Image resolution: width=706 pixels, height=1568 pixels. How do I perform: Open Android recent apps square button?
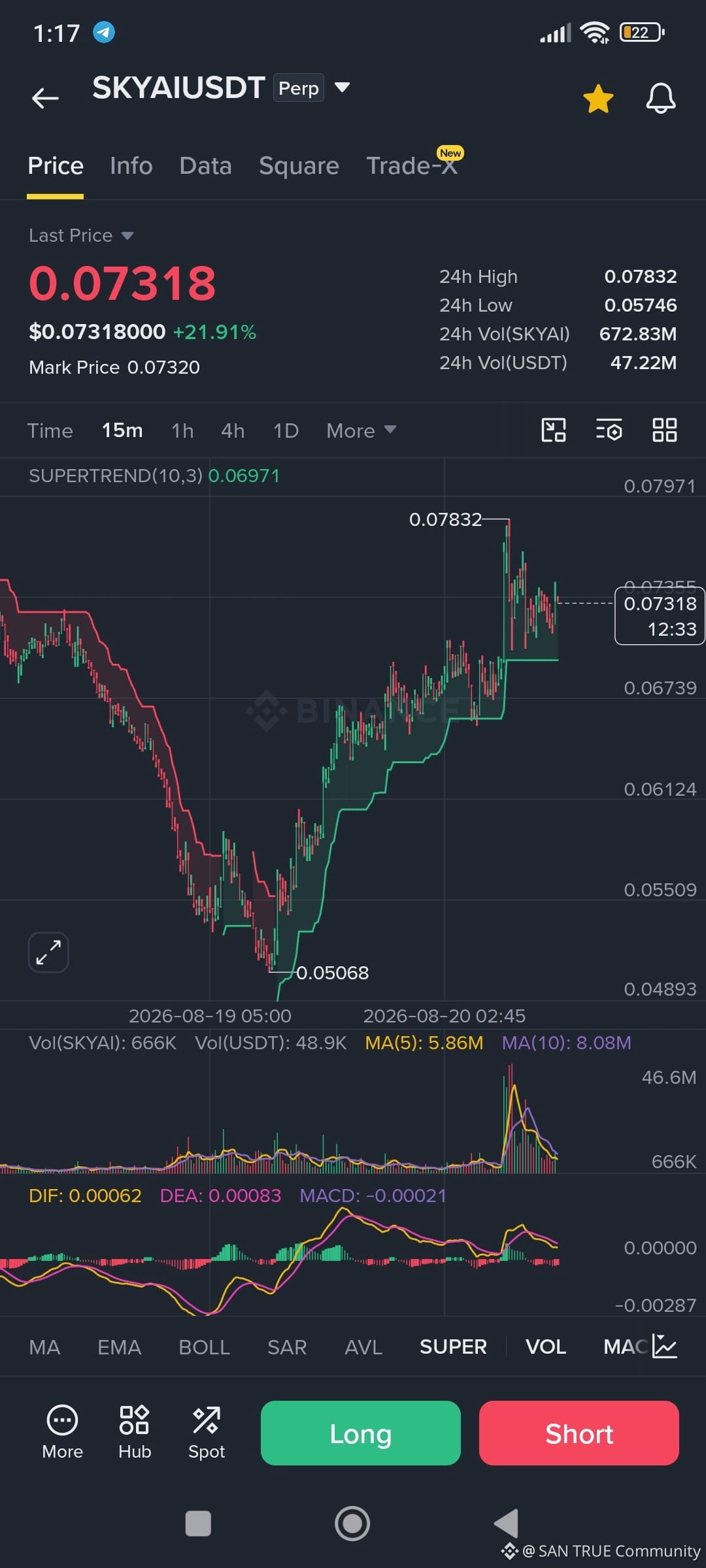[198, 1524]
